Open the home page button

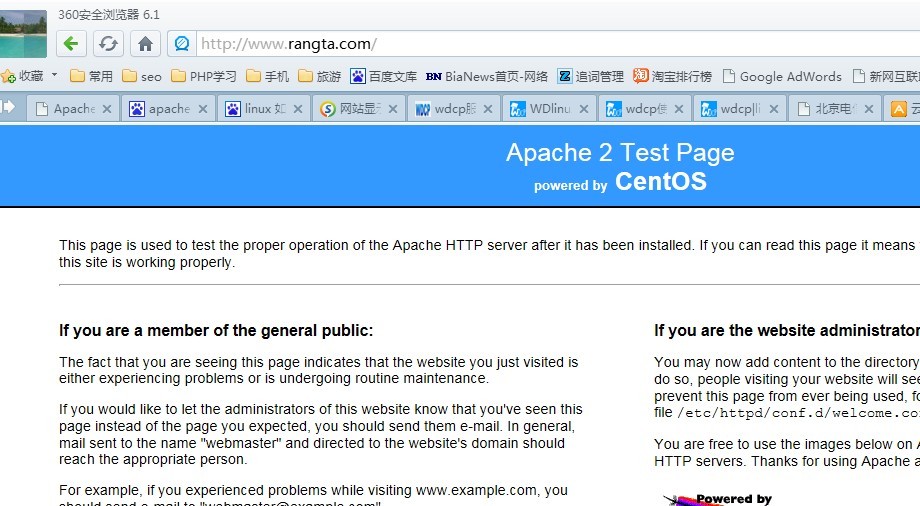pyautogui.click(x=146, y=44)
